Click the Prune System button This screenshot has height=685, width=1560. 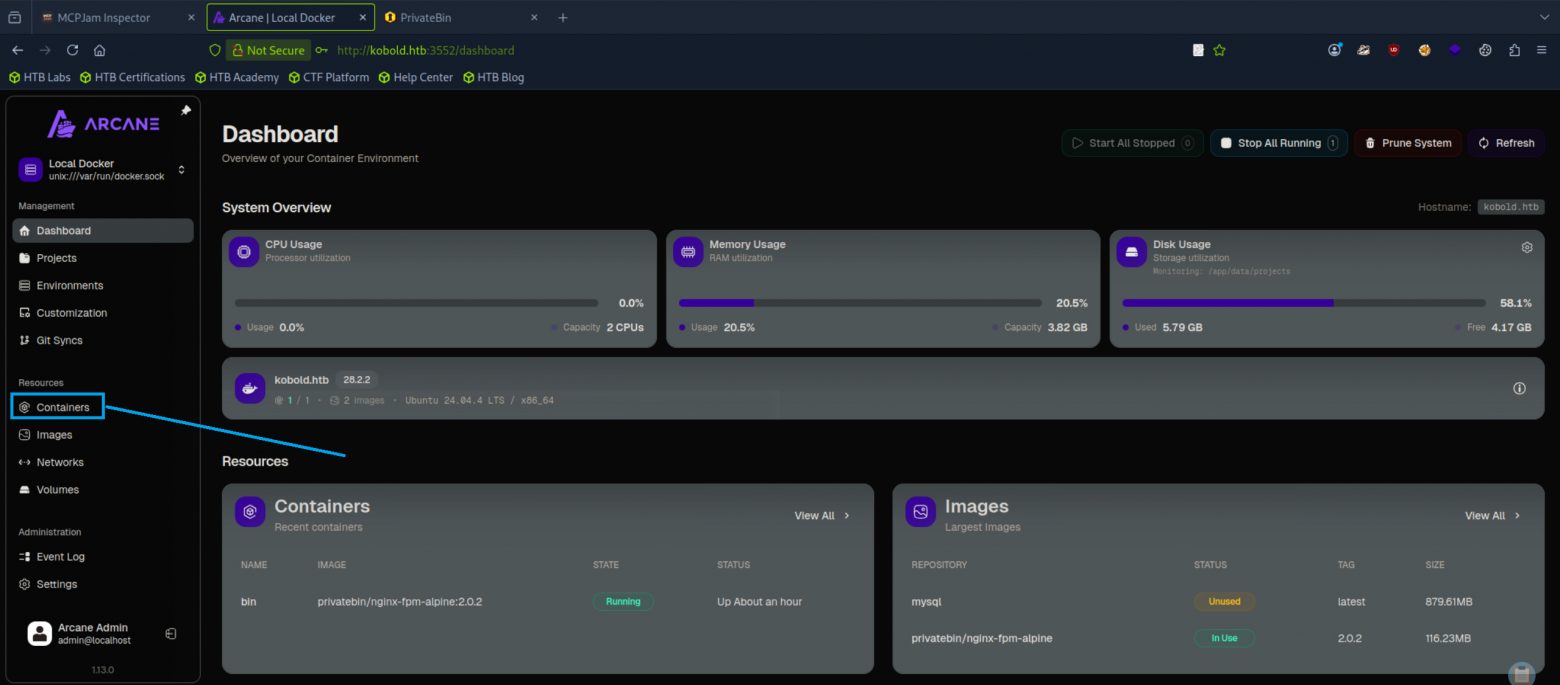pos(1407,143)
